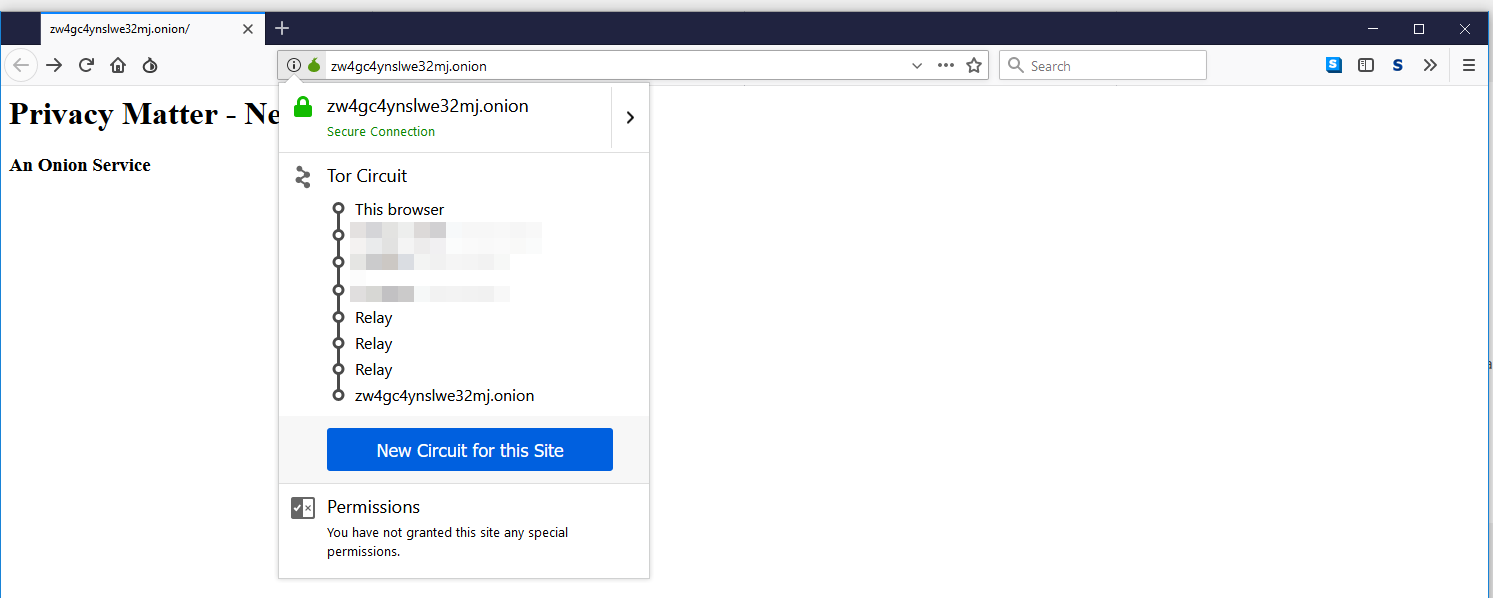Image resolution: width=1493 pixels, height=598 pixels.
Task: Click the blue S icon in the toolbar
Action: [1333, 65]
